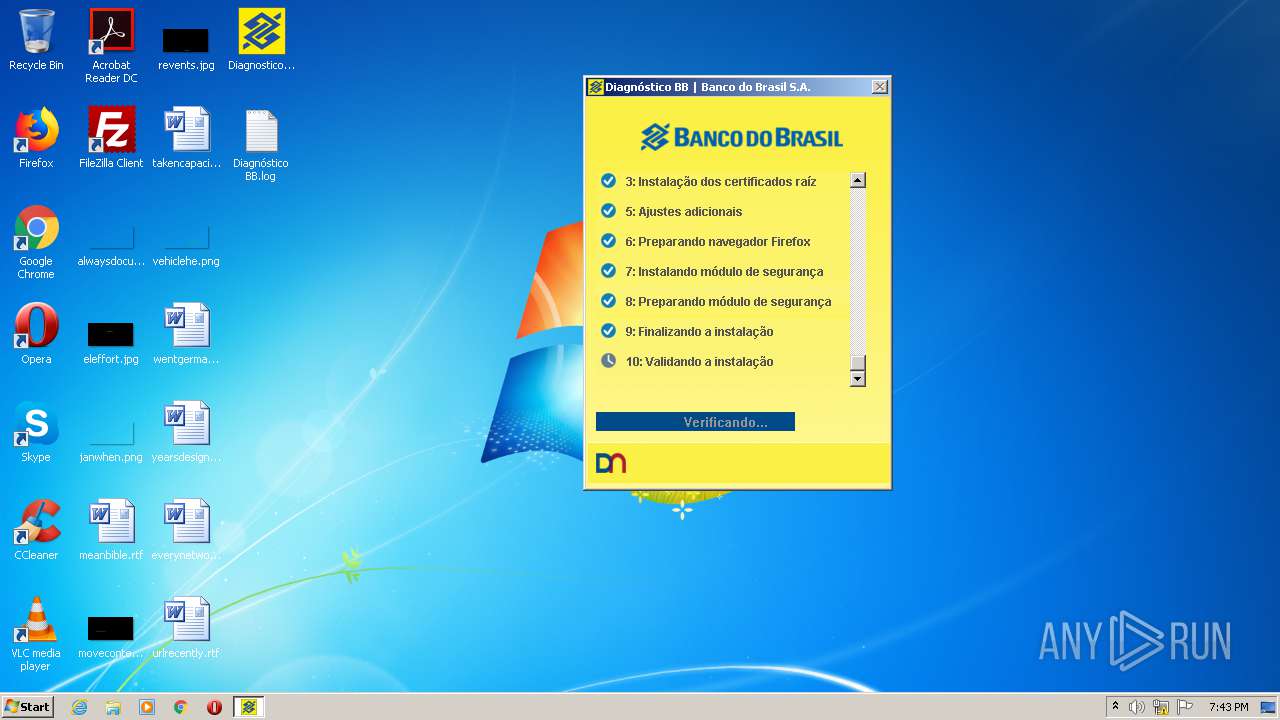Select everynetwo Word document icon
Viewport: 1280px width, 720px height.
[x=186, y=530]
